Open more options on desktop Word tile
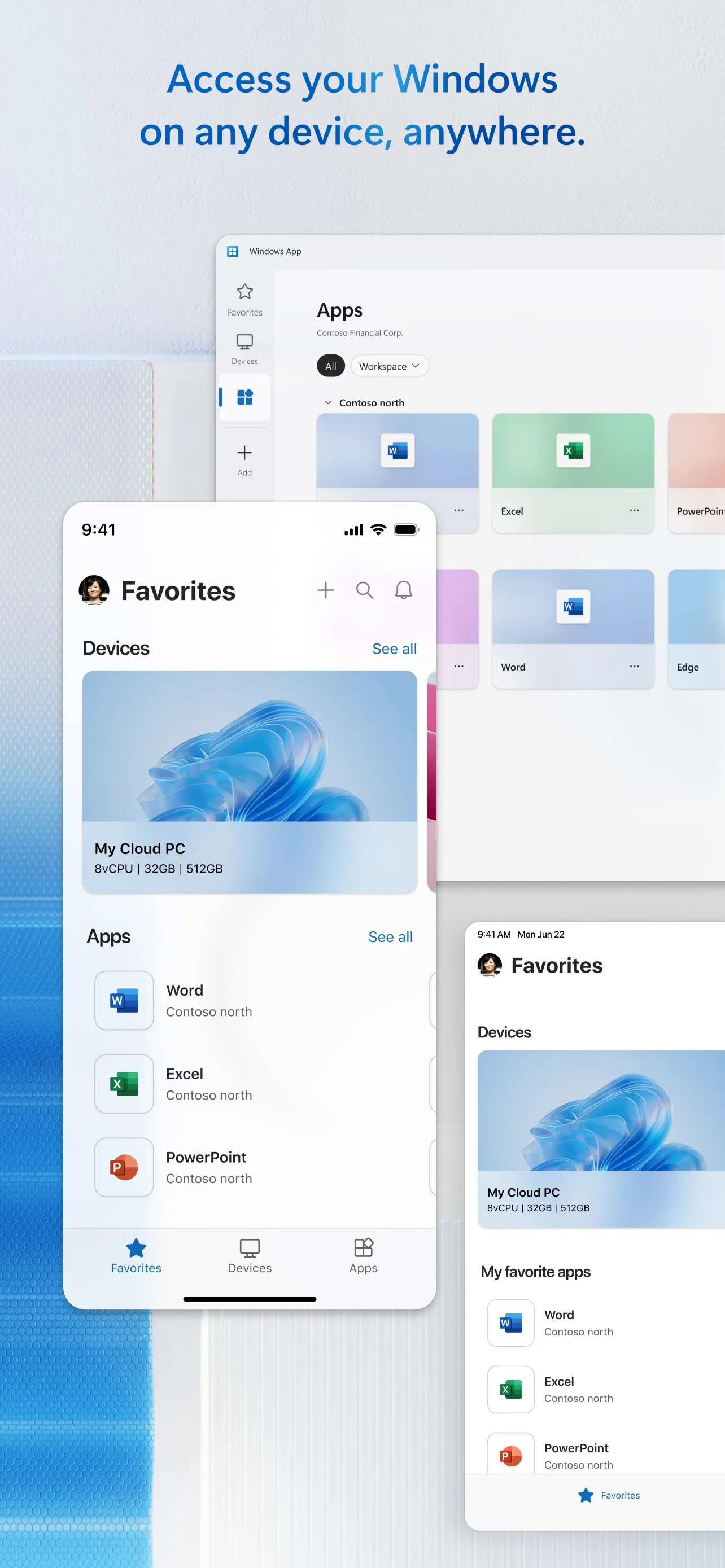The image size is (725, 1568). 634,666
